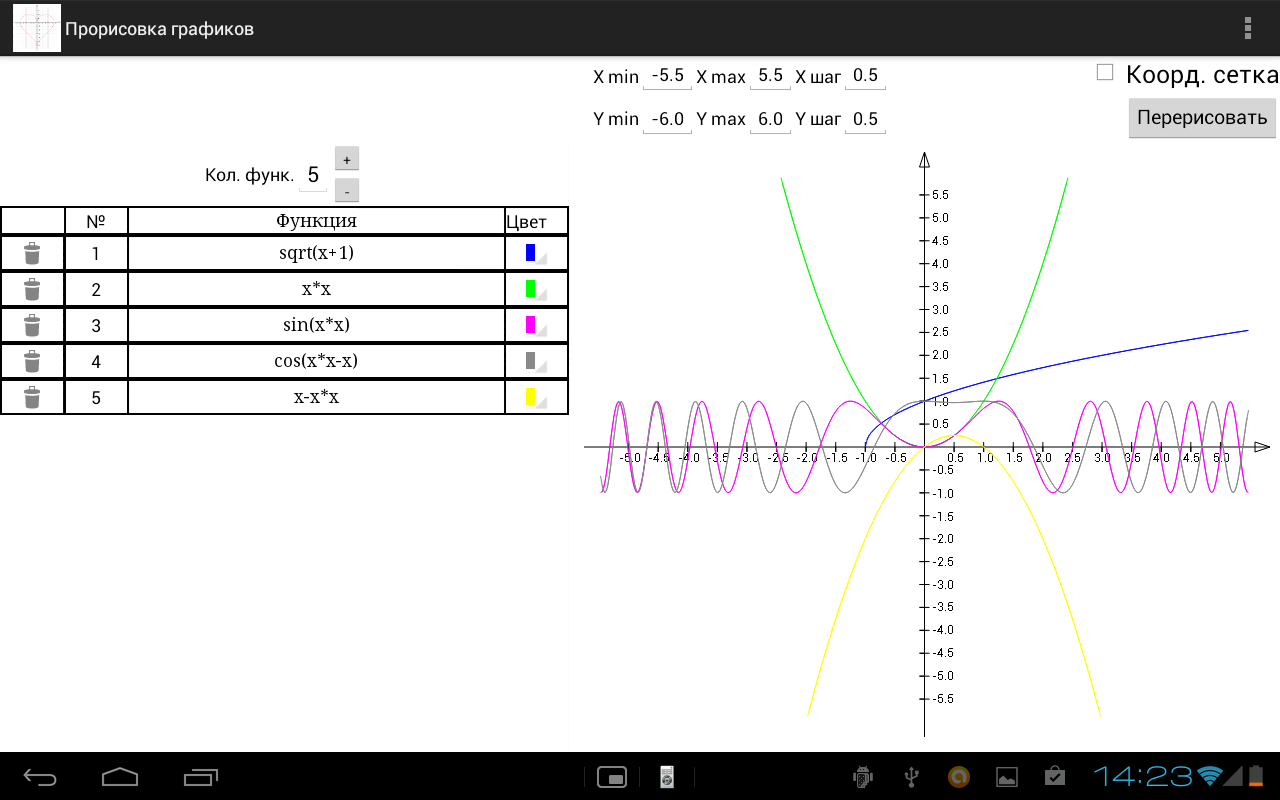Viewport: 1280px width, 800px height.
Task: Tap the screenshot icon in the bottom bar
Action: click(611, 777)
